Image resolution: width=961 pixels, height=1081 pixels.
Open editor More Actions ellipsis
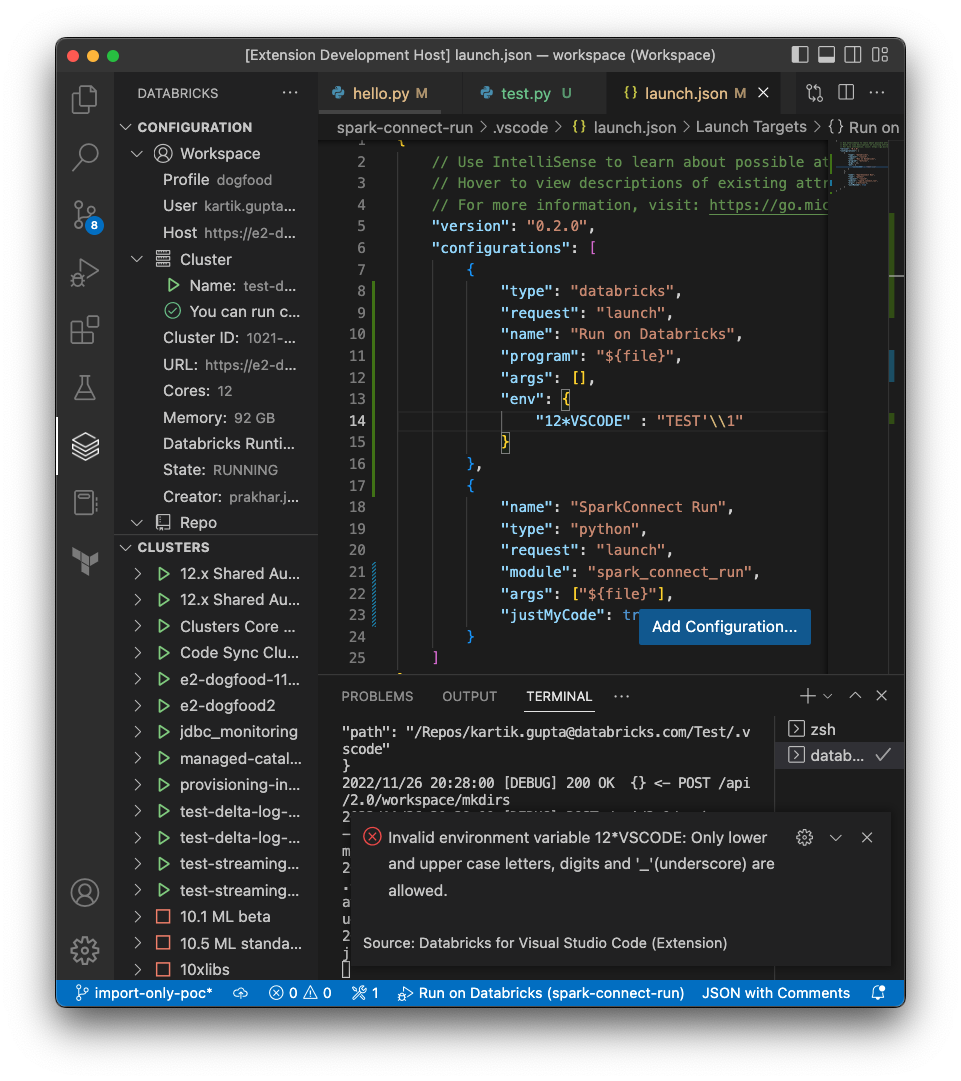click(877, 92)
